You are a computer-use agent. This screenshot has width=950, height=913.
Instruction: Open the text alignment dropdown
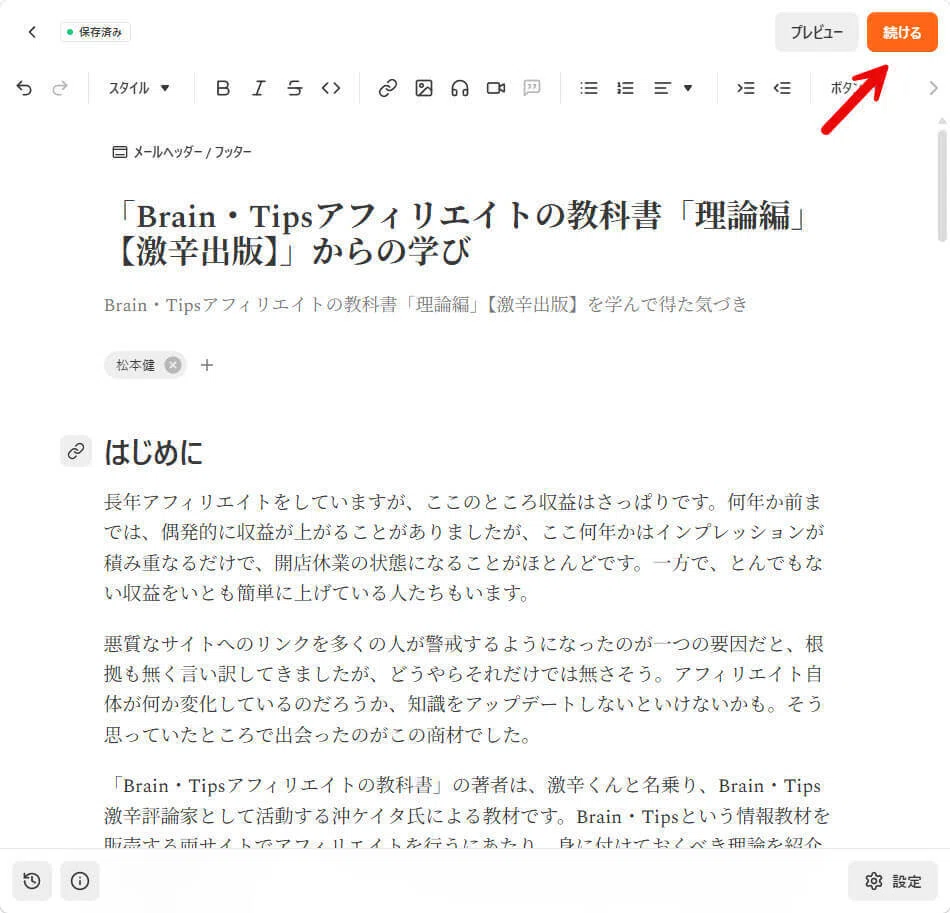[x=673, y=88]
